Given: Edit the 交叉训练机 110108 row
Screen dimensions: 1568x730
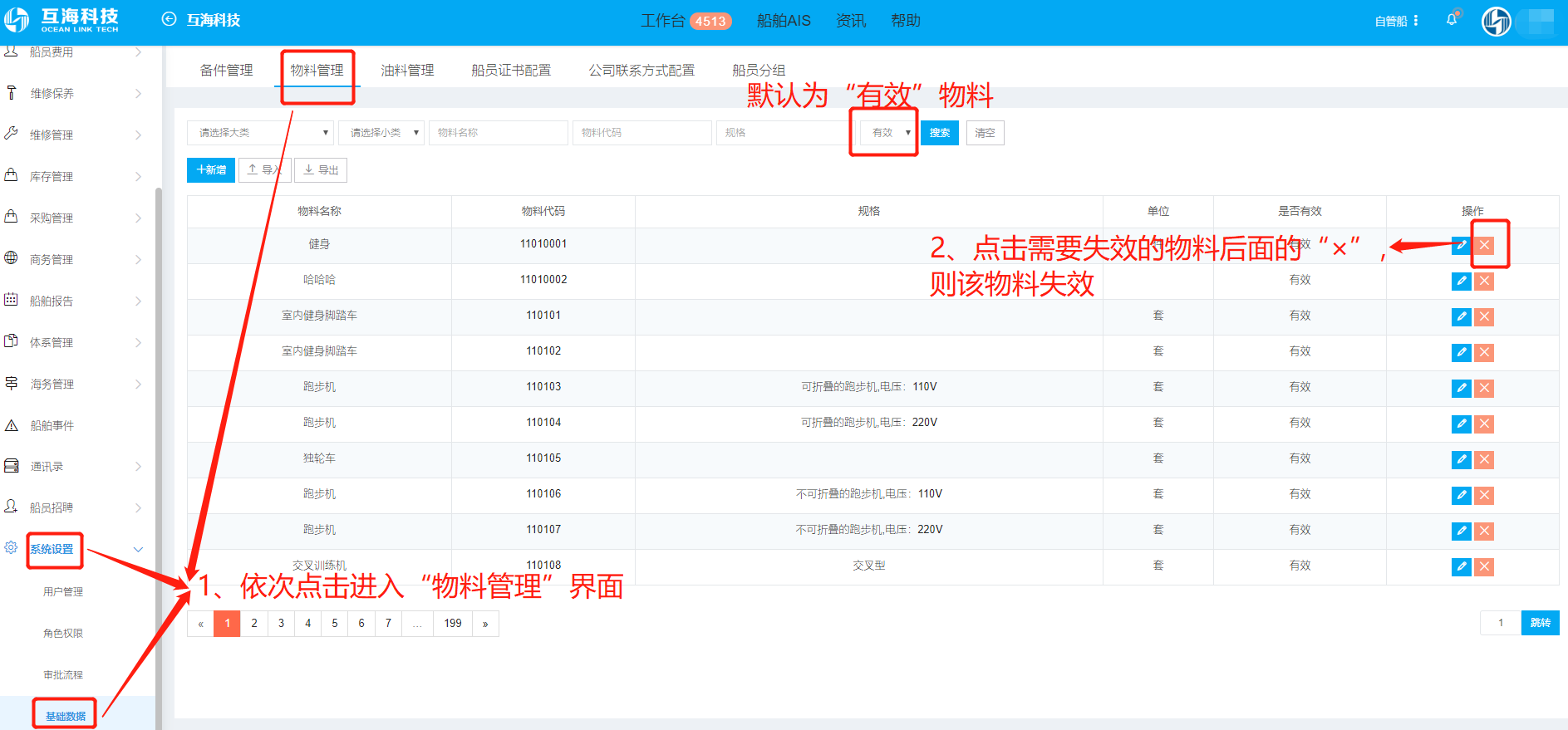Looking at the screenshot, I should 1461,566.
